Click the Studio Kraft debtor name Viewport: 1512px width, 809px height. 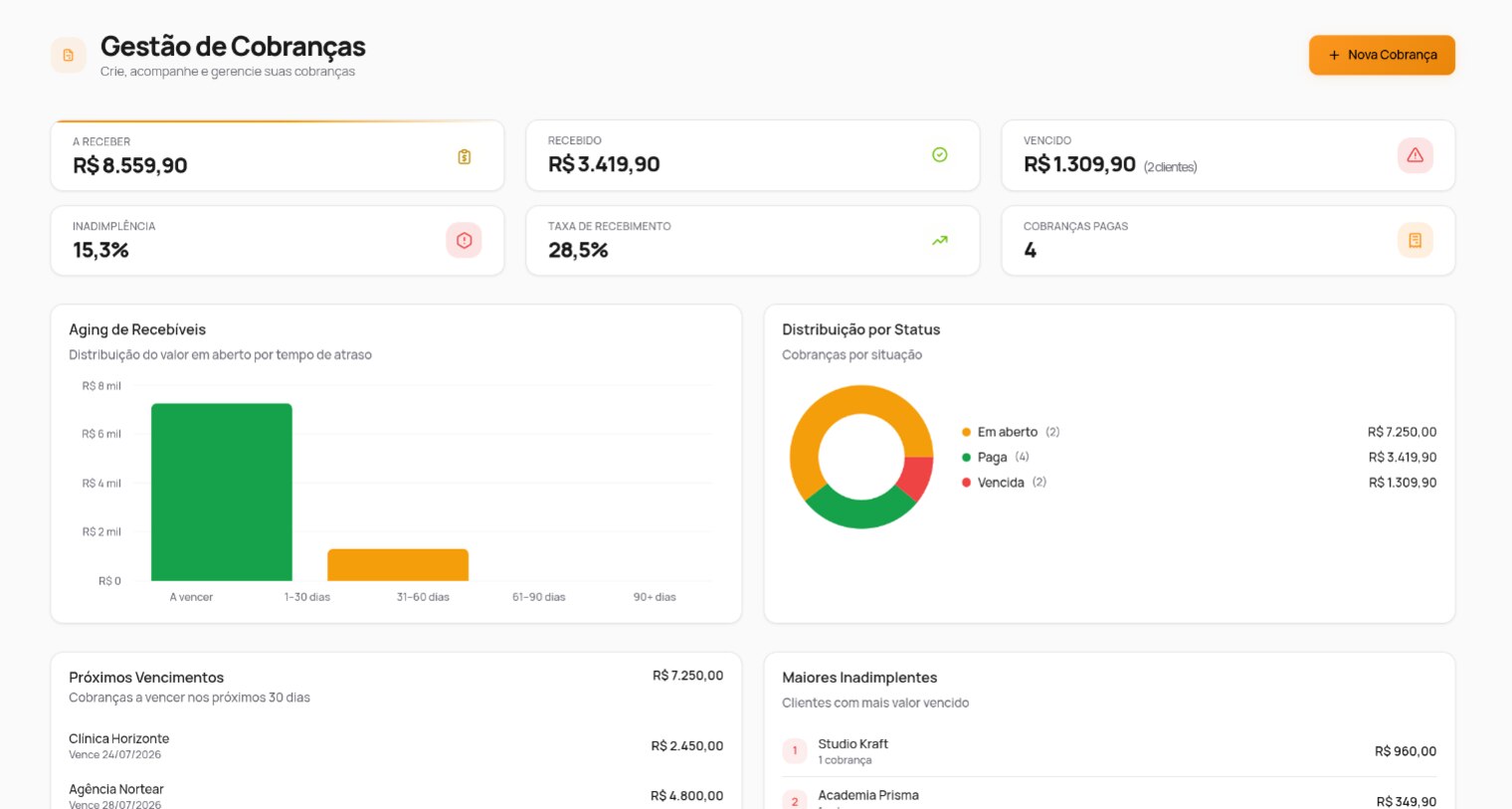click(853, 743)
